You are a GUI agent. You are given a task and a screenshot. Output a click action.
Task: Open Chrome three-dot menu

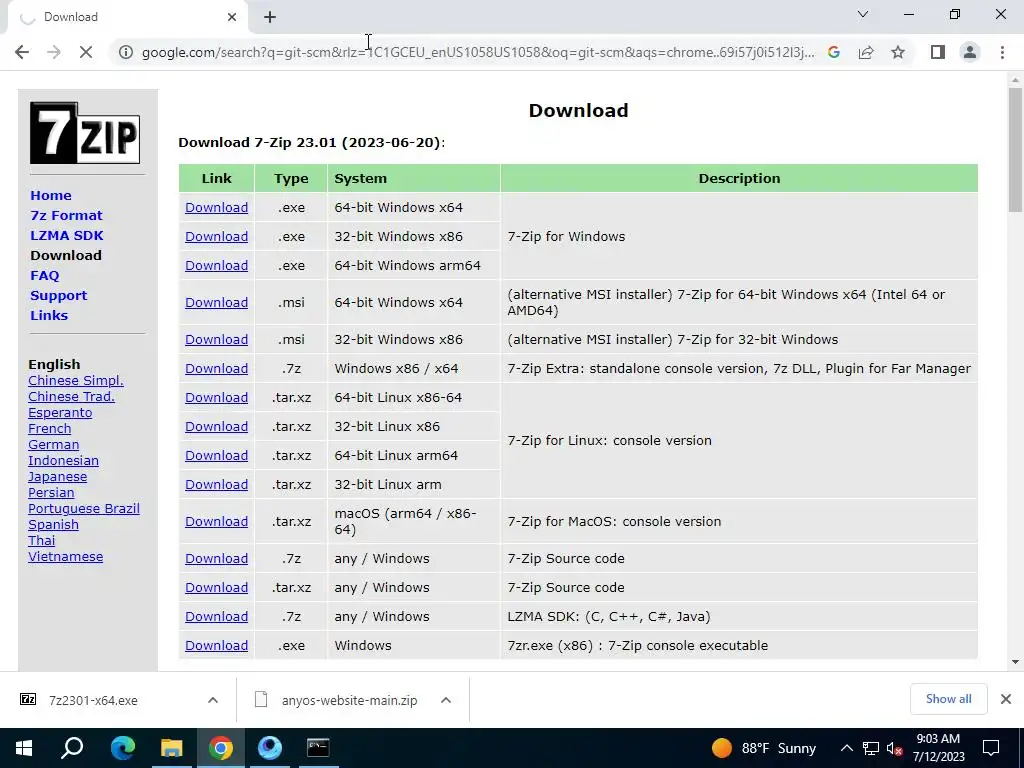tap(1002, 52)
